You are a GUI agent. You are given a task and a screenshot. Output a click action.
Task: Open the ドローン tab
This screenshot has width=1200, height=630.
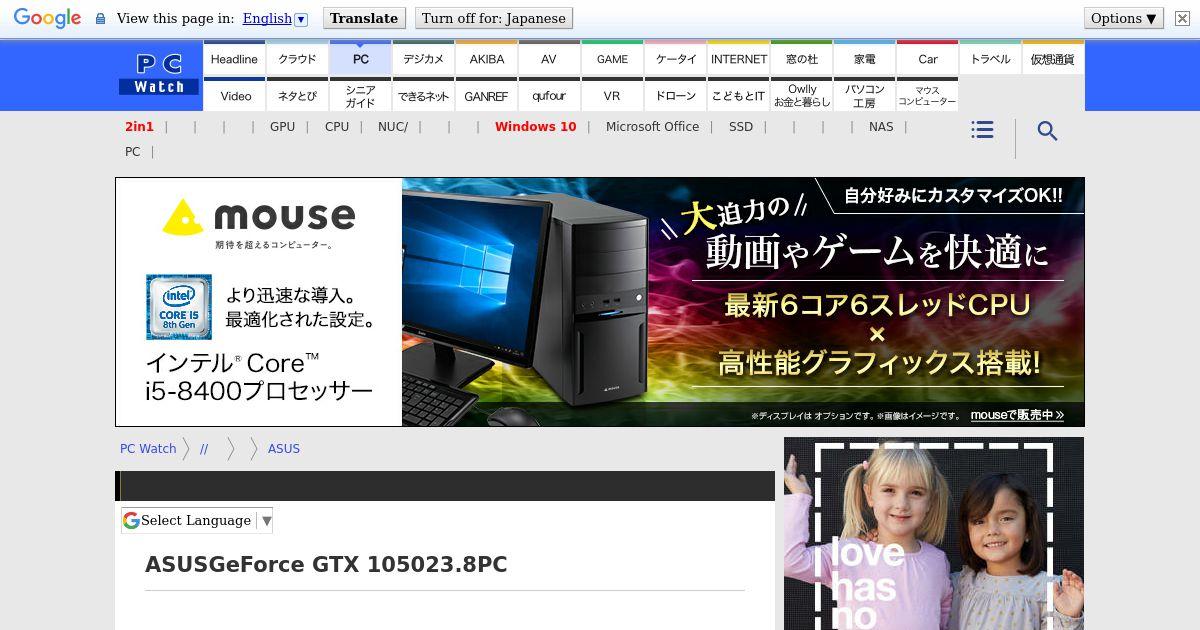pyautogui.click(x=675, y=95)
